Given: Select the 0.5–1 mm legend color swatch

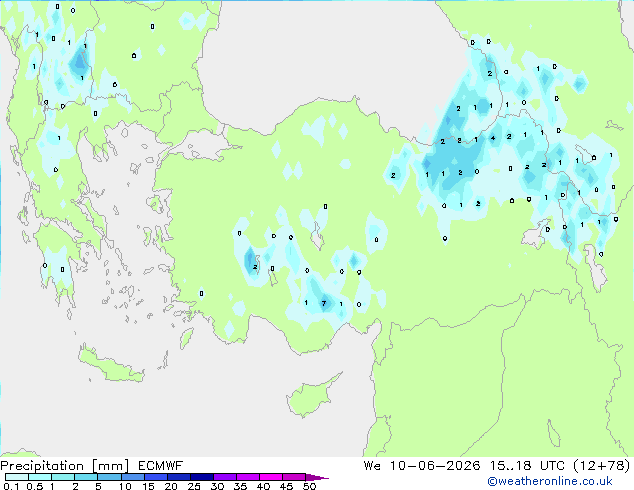Looking at the screenshot, I should click(x=40, y=477).
